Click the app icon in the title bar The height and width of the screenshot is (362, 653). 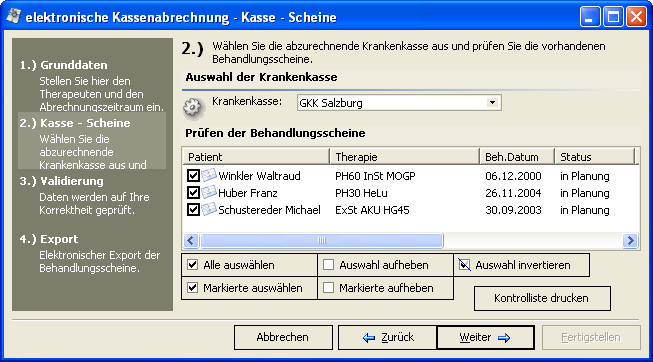(x=14, y=16)
